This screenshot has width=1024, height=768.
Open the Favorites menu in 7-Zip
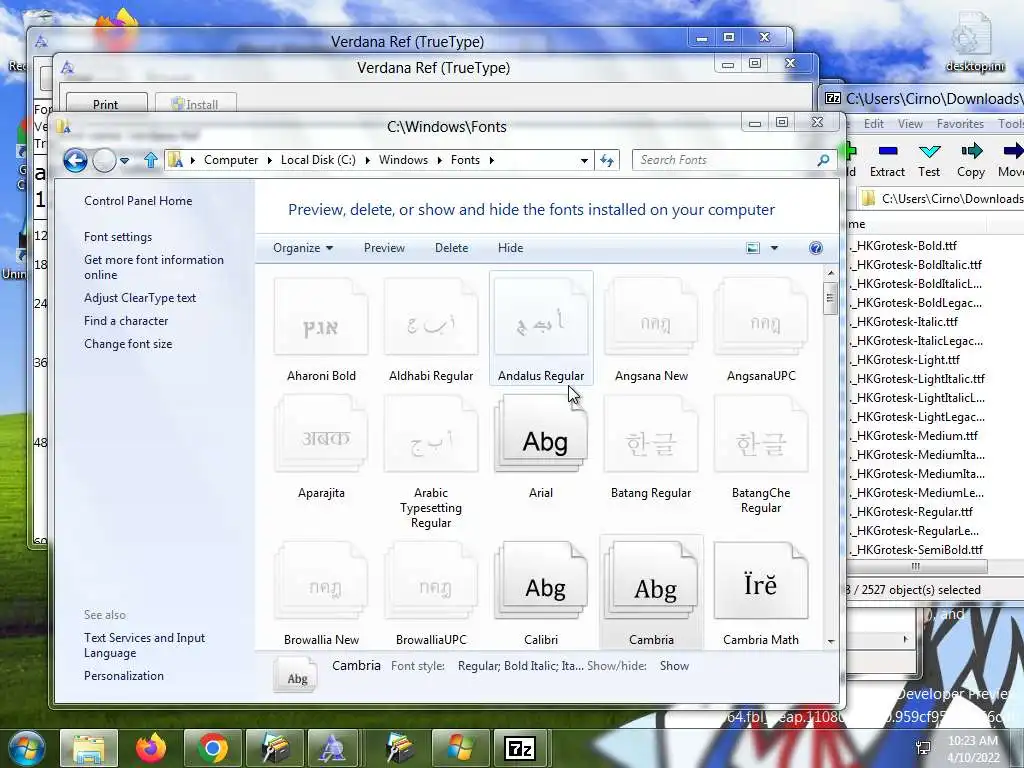[960, 124]
